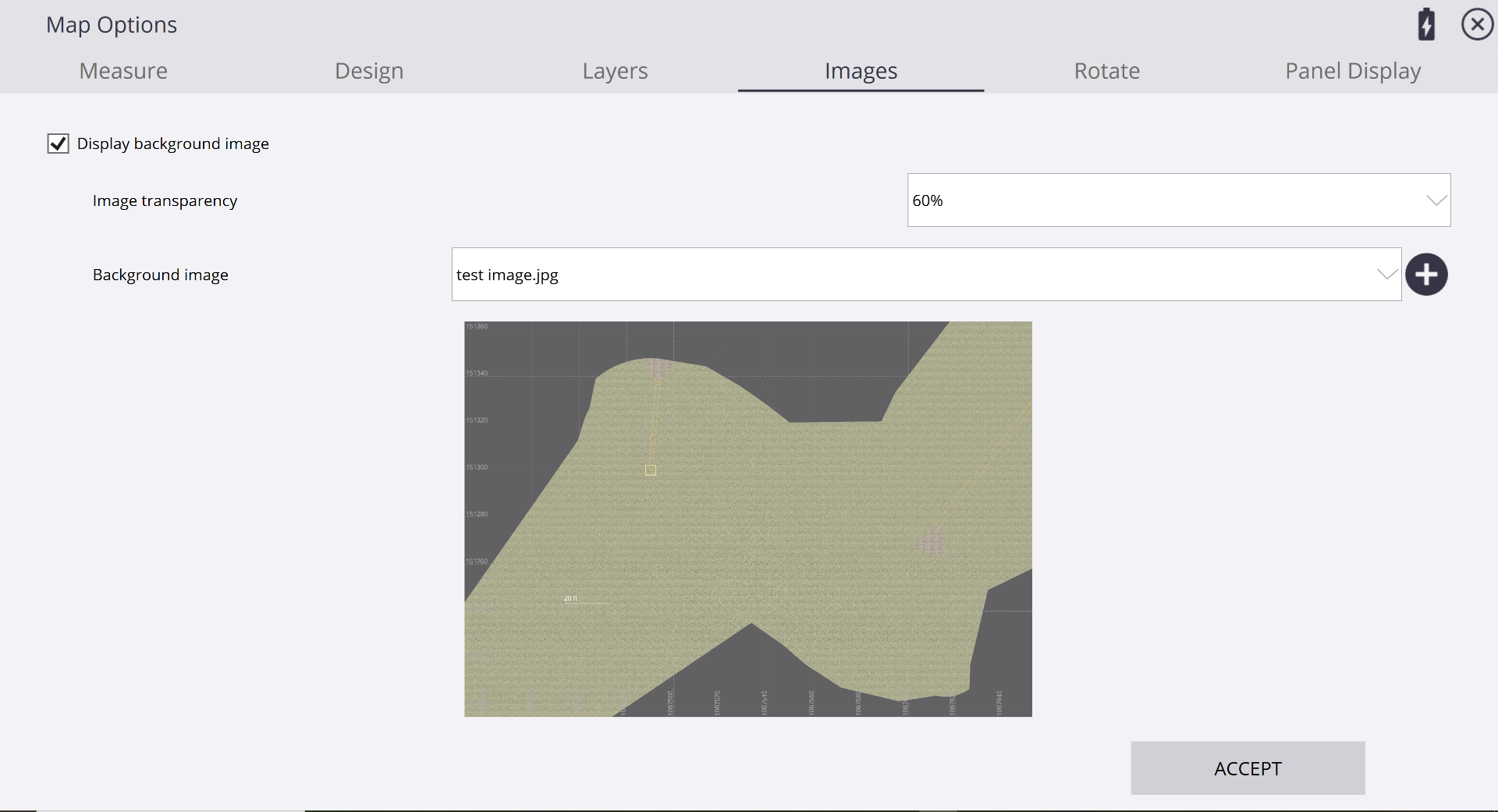Open the Design tab

point(368,70)
